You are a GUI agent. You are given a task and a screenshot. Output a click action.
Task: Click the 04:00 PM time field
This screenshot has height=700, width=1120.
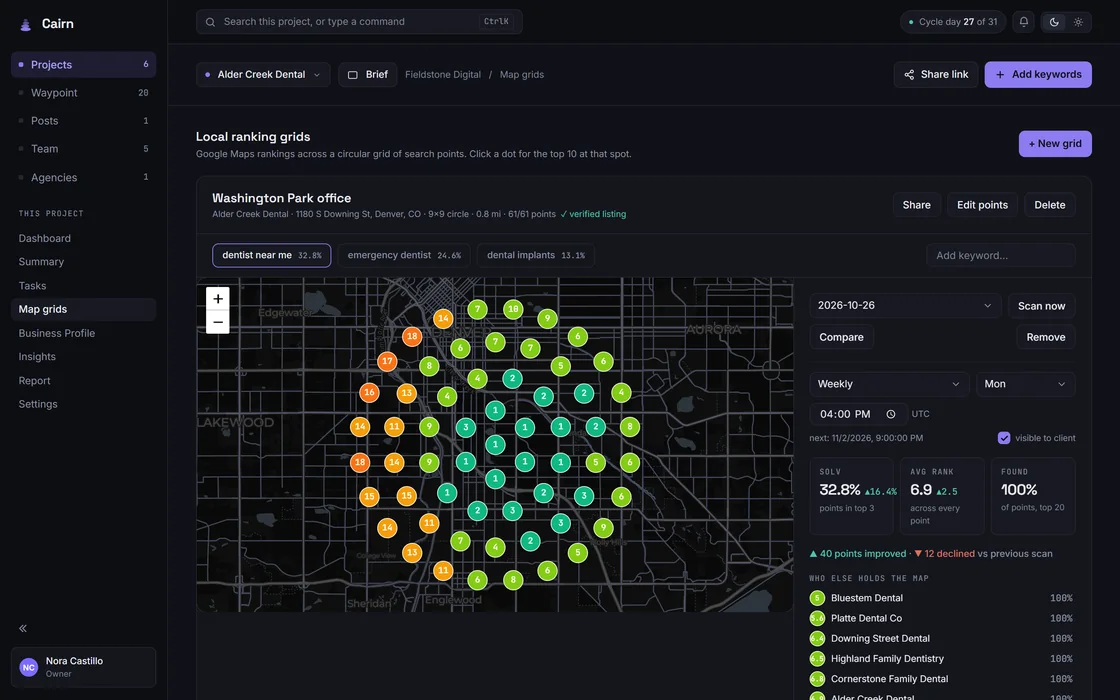[x=858, y=414]
